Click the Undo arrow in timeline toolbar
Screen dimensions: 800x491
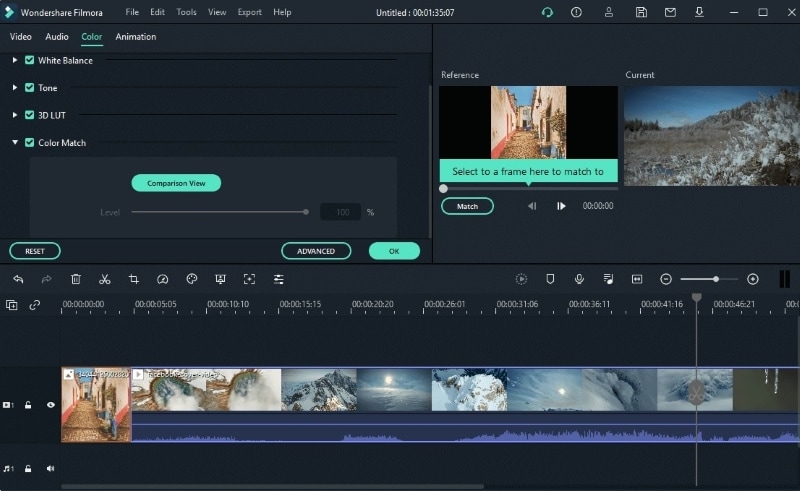click(18, 279)
